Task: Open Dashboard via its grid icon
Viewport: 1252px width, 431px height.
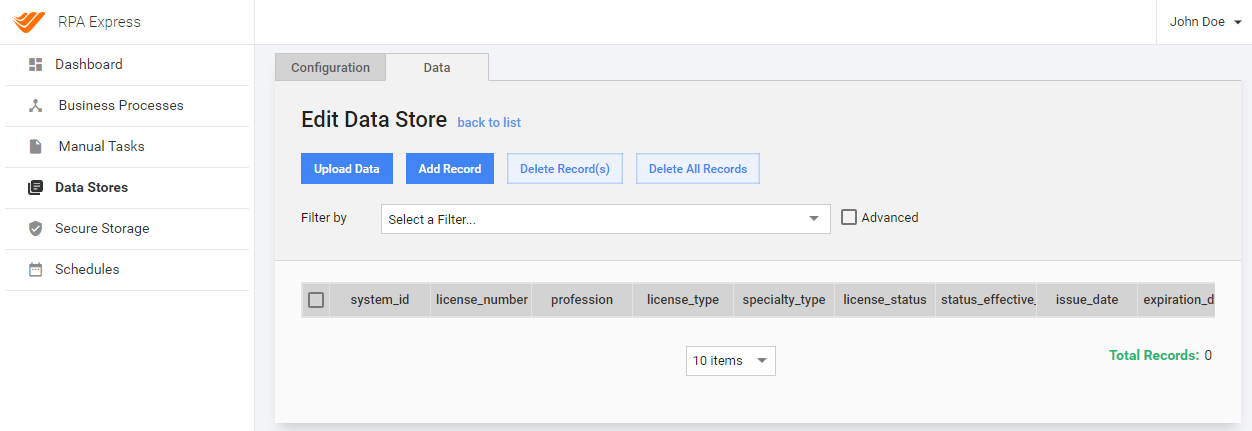Action: point(36,64)
